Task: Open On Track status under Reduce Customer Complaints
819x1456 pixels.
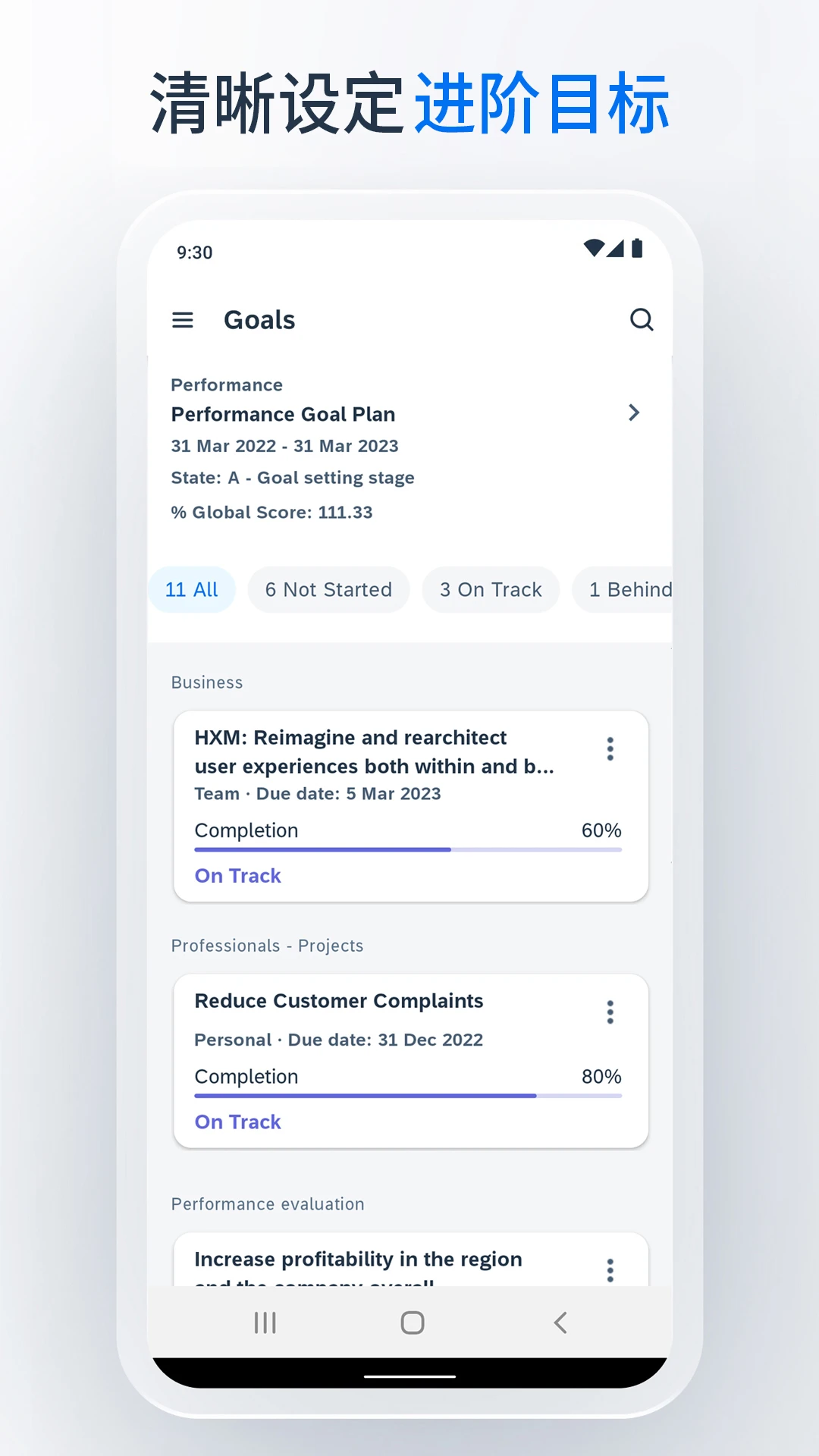Action: point(237,1122)
